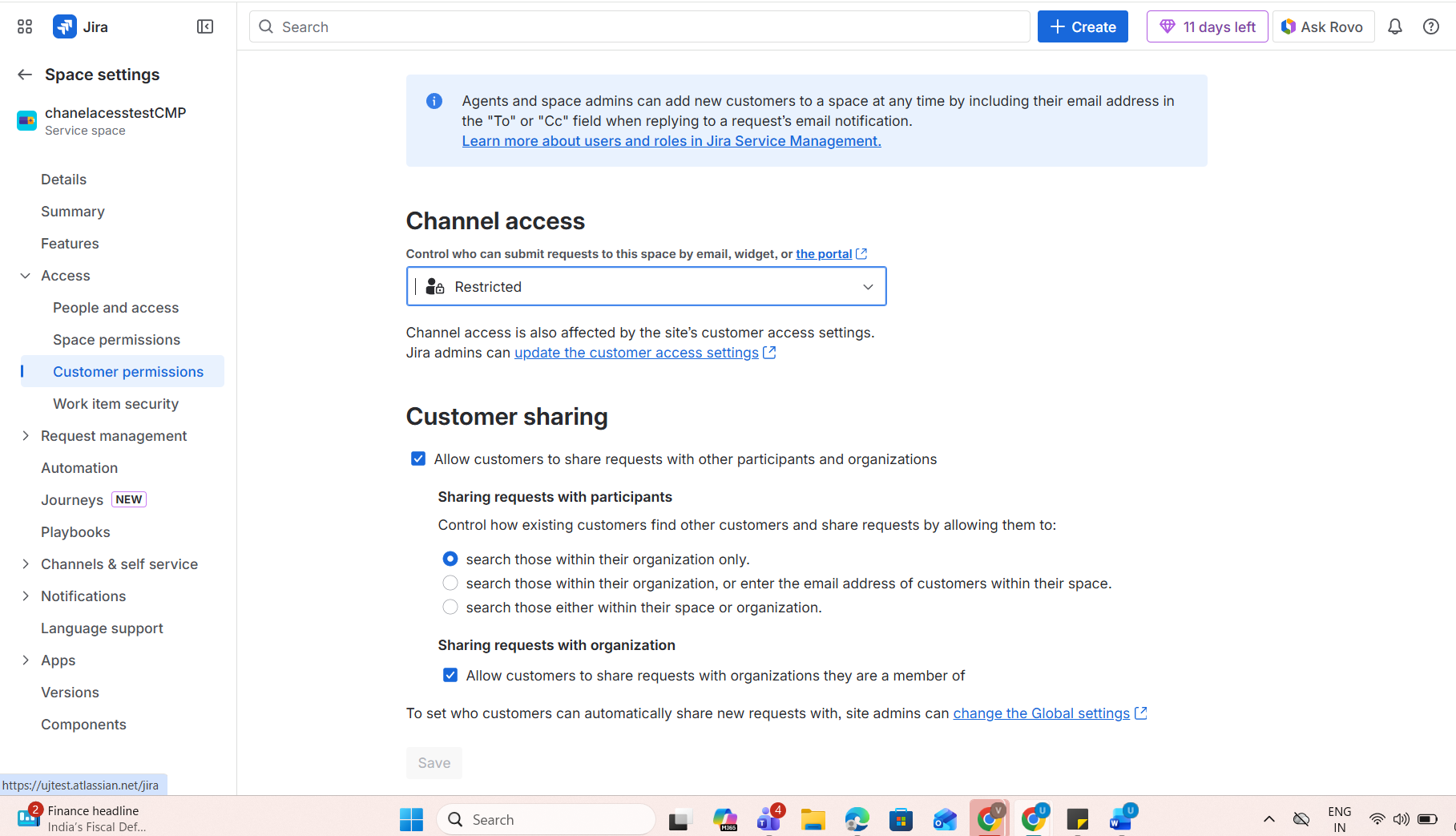
Task: Open Work item security page
Action: tap(115, 403)
